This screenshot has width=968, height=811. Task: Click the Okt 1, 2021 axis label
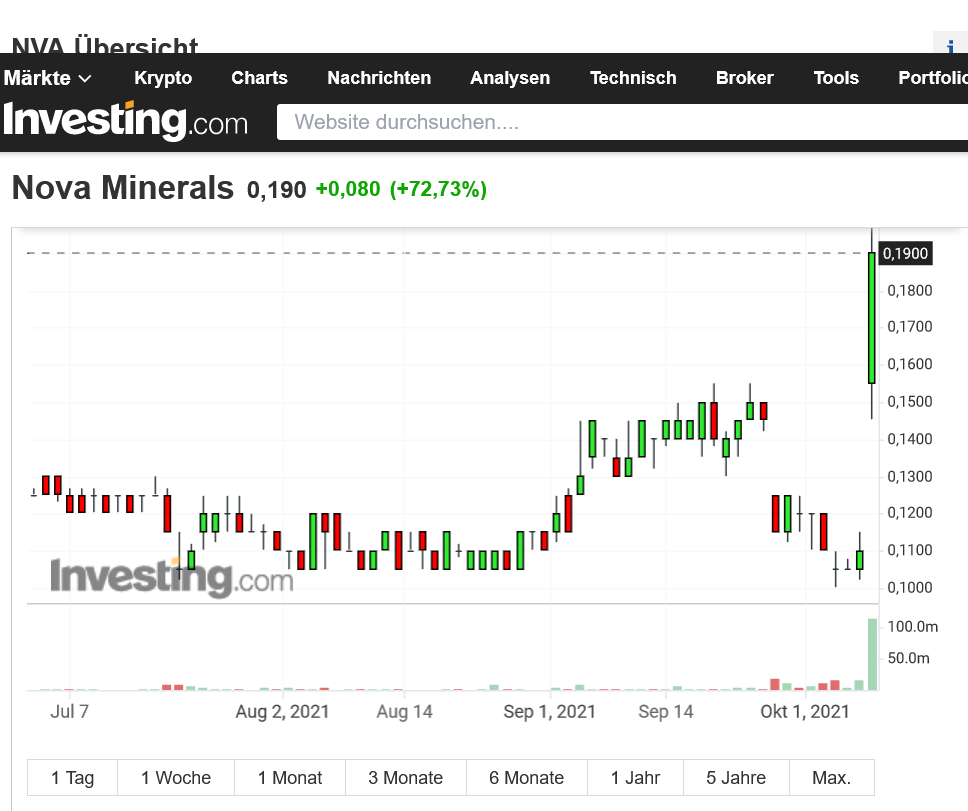(804, 712)
